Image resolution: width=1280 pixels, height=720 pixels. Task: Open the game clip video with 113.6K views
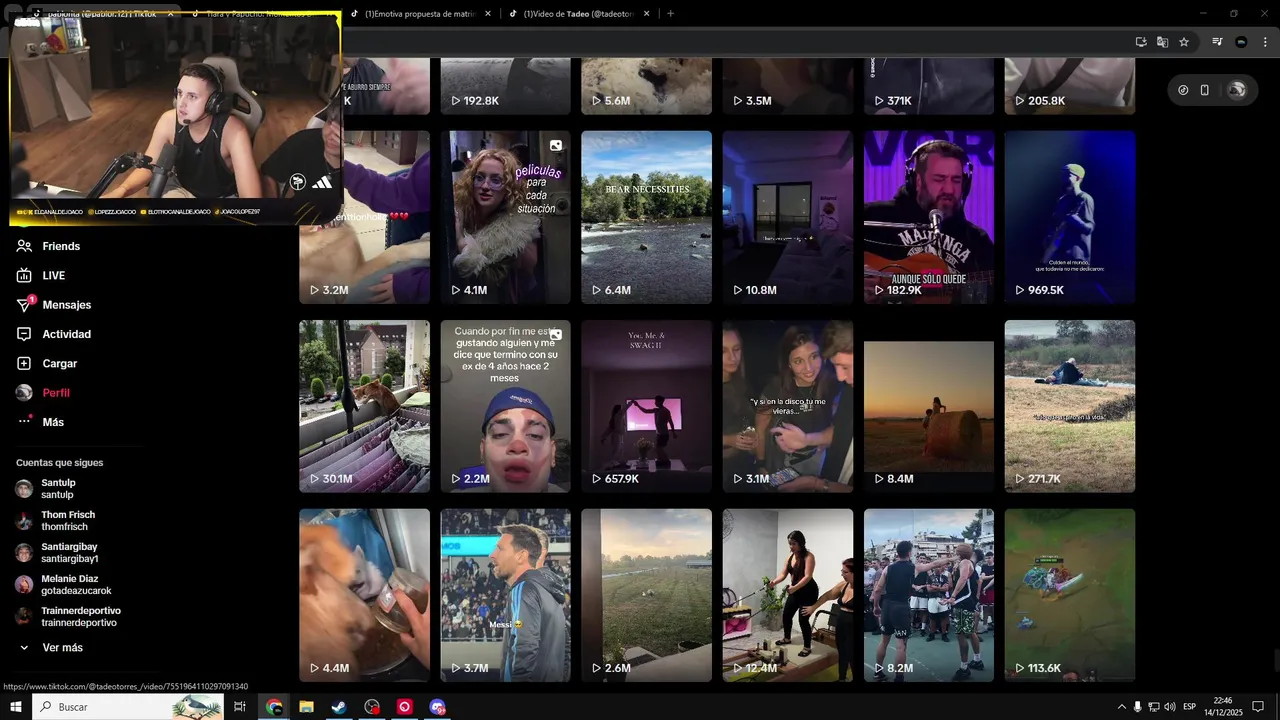[x=1070, y=595]
